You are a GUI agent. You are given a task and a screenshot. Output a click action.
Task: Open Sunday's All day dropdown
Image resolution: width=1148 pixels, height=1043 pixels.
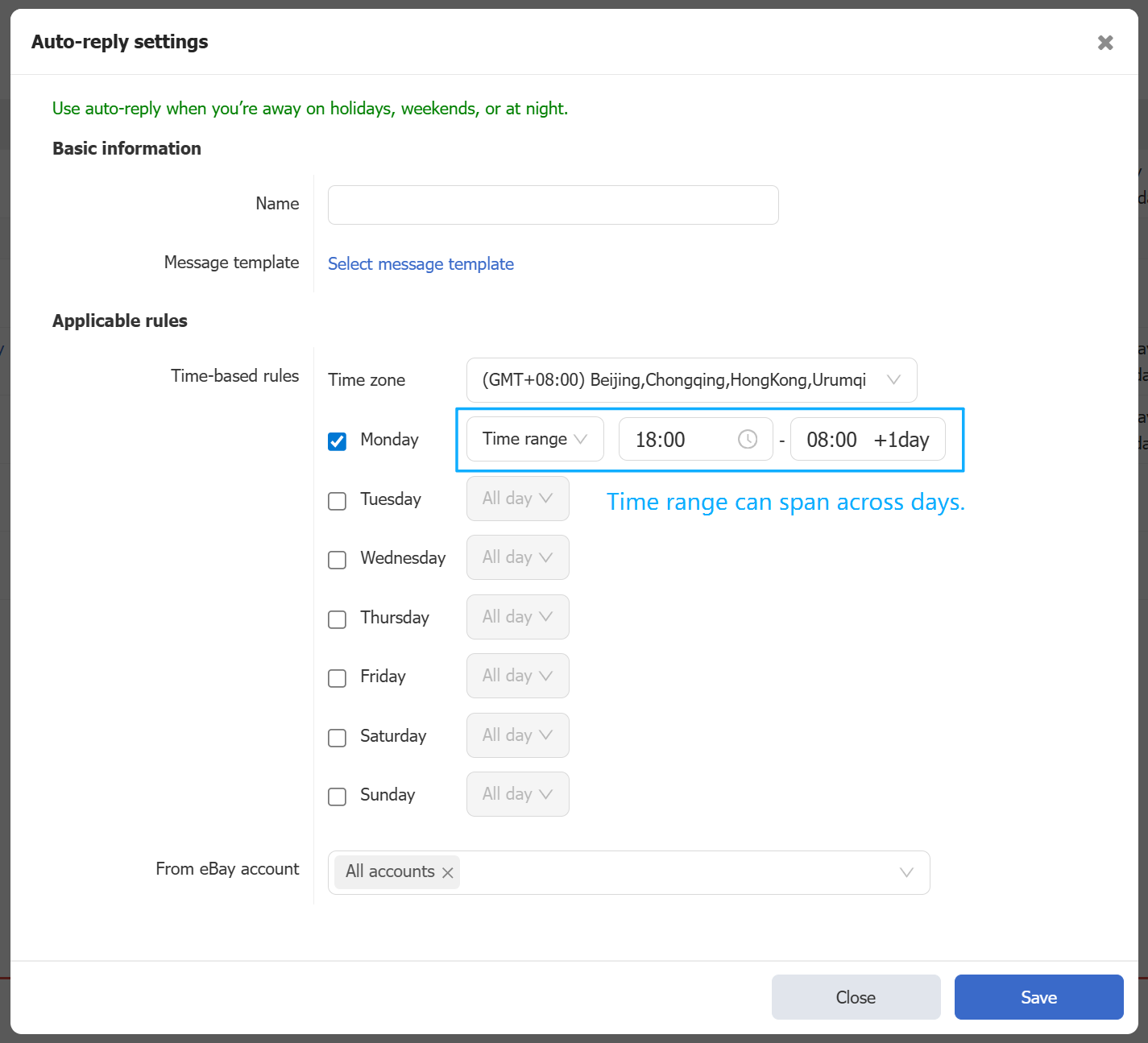coord(517,794)
